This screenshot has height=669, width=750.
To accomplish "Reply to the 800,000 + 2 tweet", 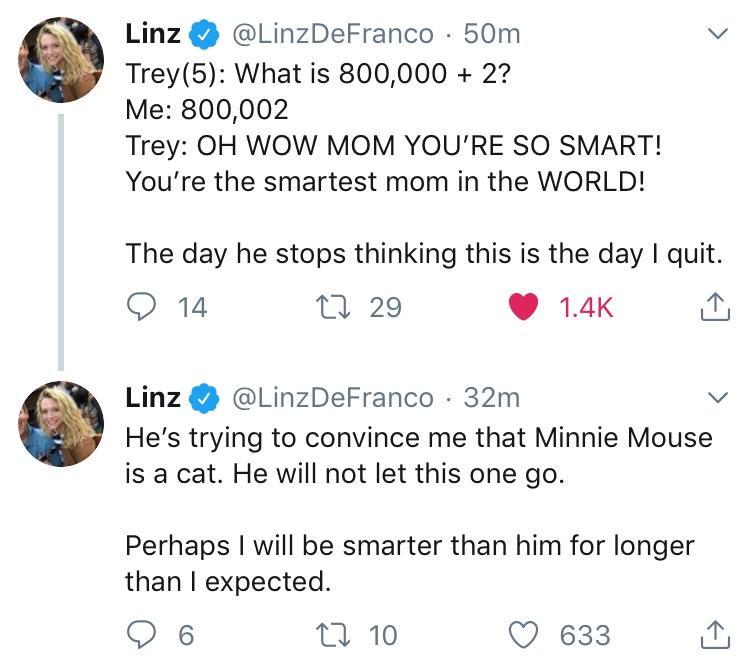I will click(x=141, y=307).
